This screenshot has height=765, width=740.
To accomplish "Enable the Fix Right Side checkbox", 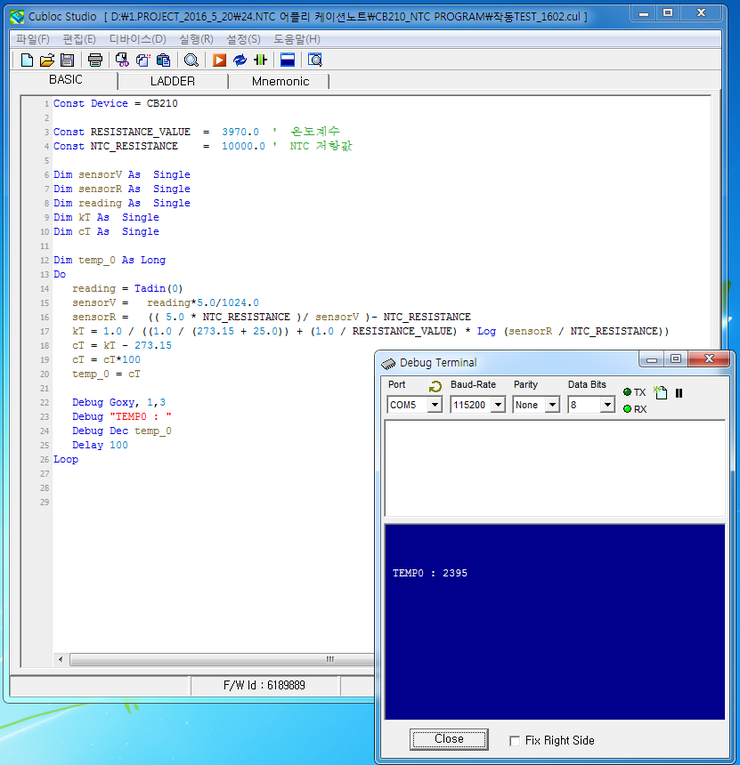I will 515,741.
